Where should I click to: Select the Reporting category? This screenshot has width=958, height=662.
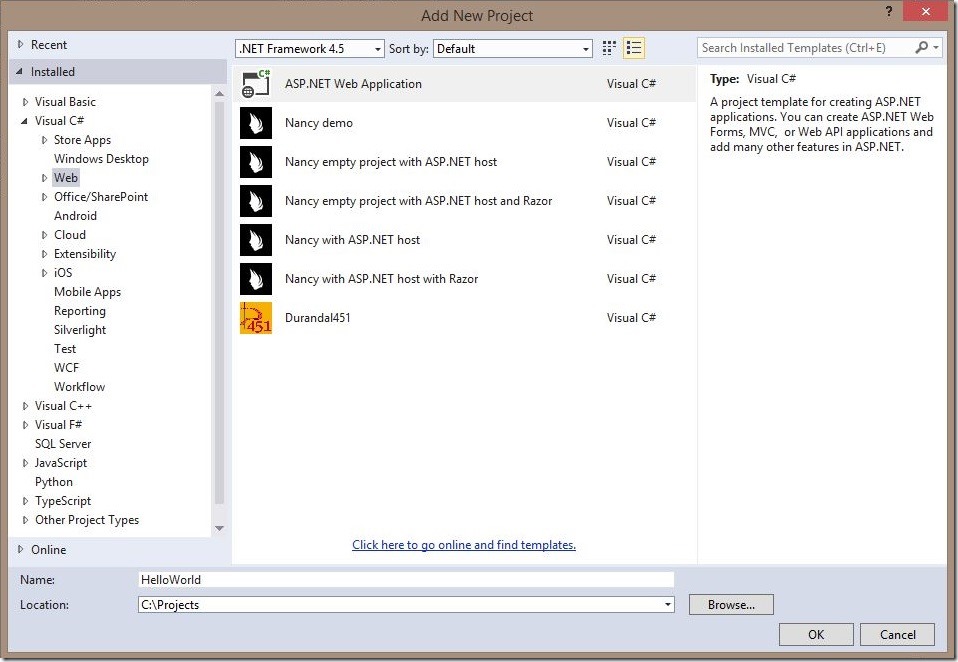[79, 311]
